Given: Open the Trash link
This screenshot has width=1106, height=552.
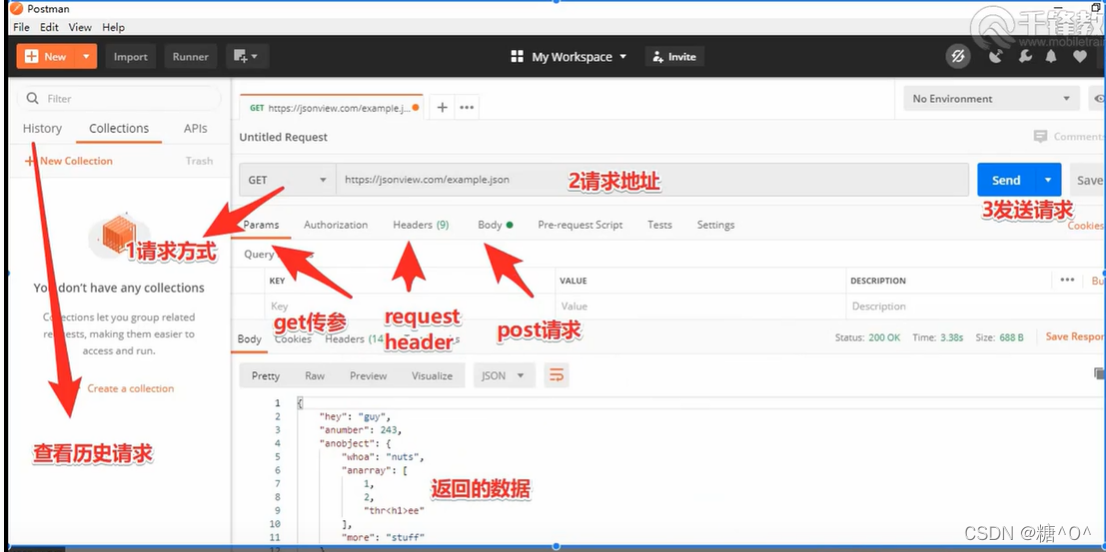Looking at the screenshot, I should coord(199,161).
